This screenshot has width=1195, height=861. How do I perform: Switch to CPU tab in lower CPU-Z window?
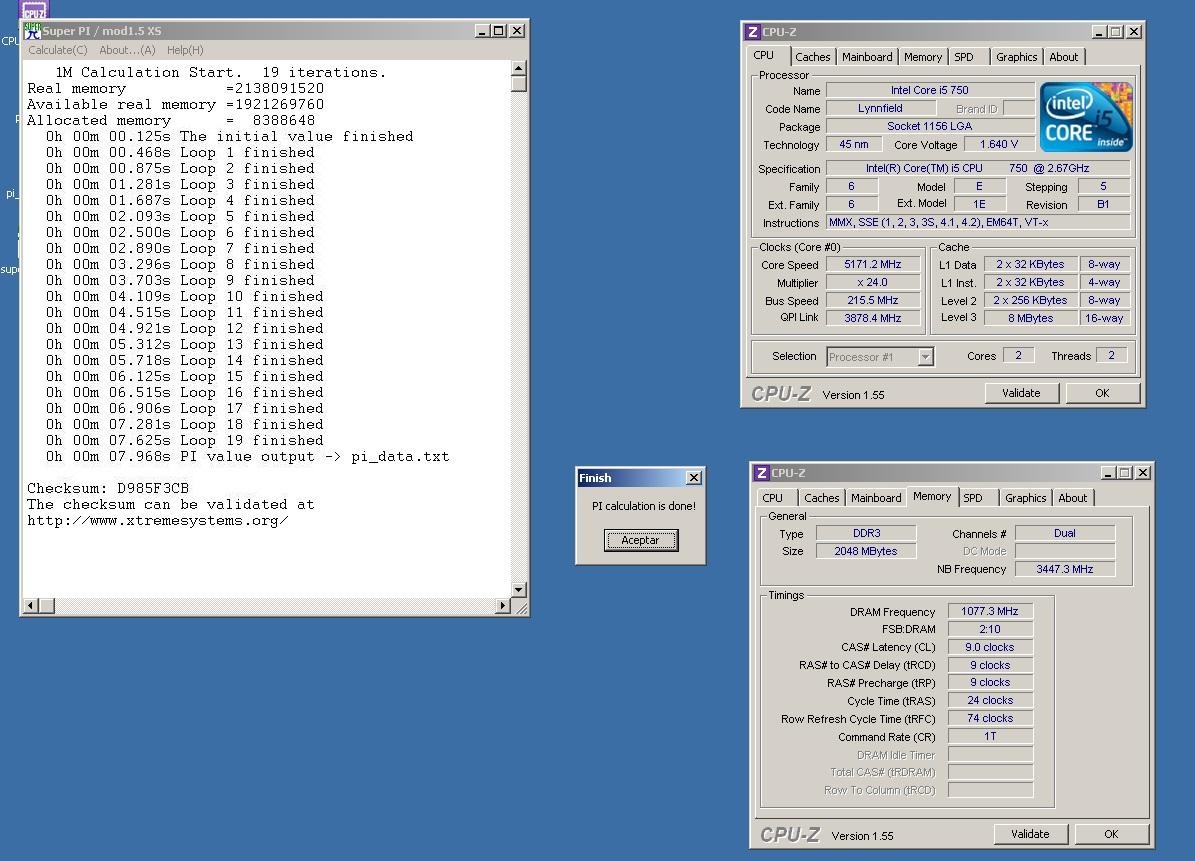click(x=773, y=498)
